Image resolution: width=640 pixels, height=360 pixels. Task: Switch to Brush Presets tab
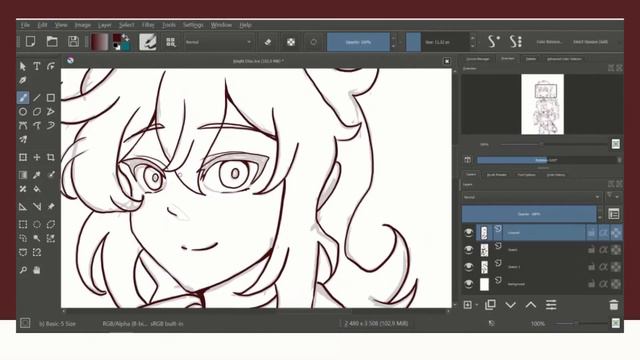[497, 175]
